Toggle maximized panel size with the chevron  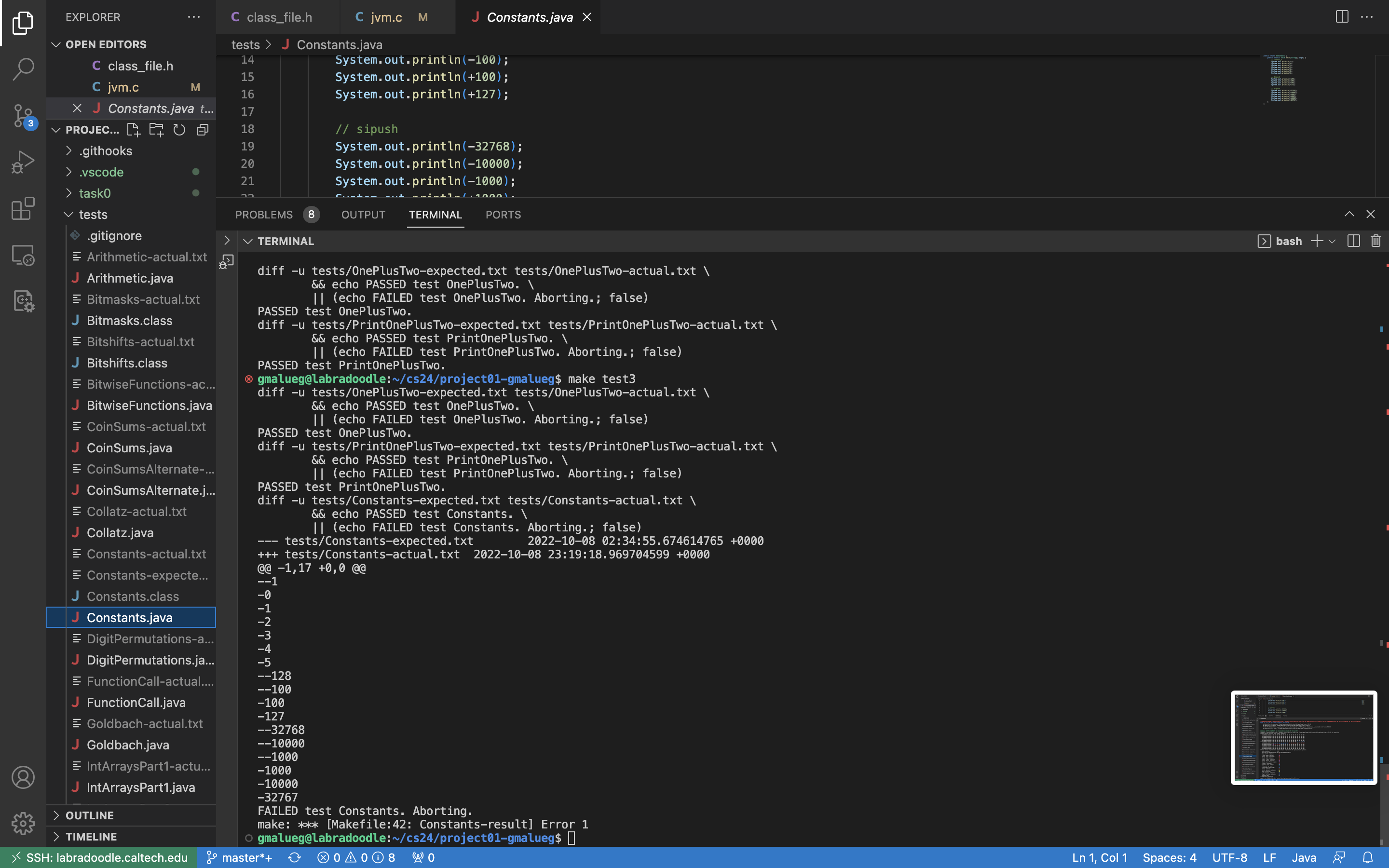pos(1349,214)
